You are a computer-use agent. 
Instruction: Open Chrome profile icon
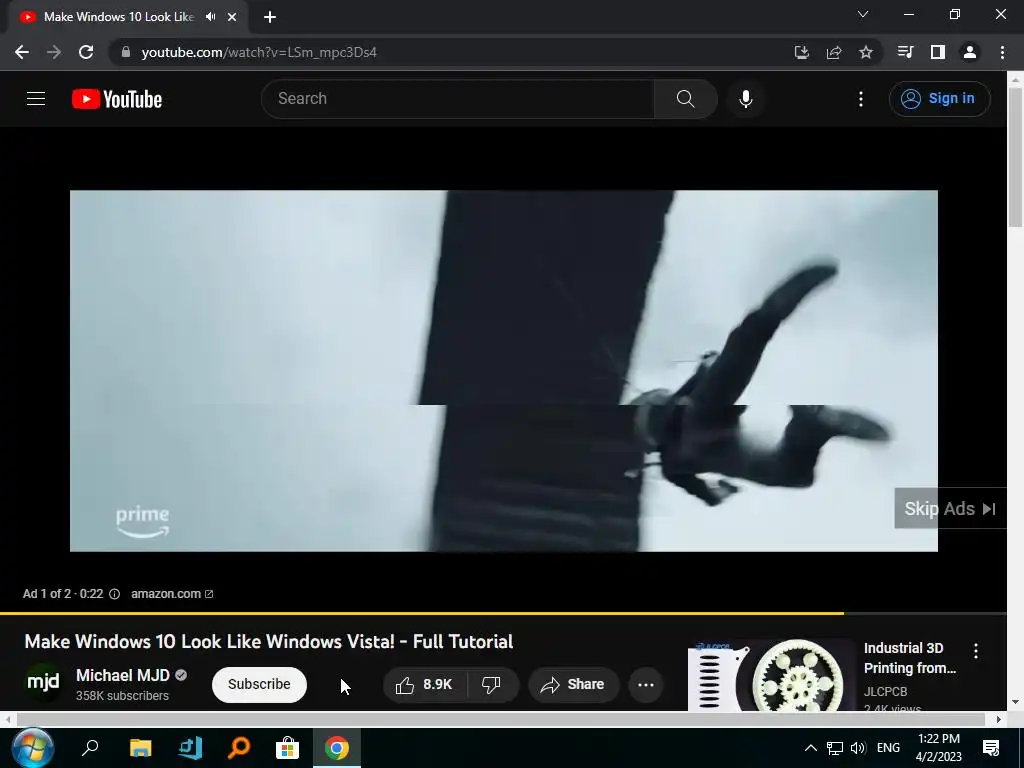click(x=970, y=52)
